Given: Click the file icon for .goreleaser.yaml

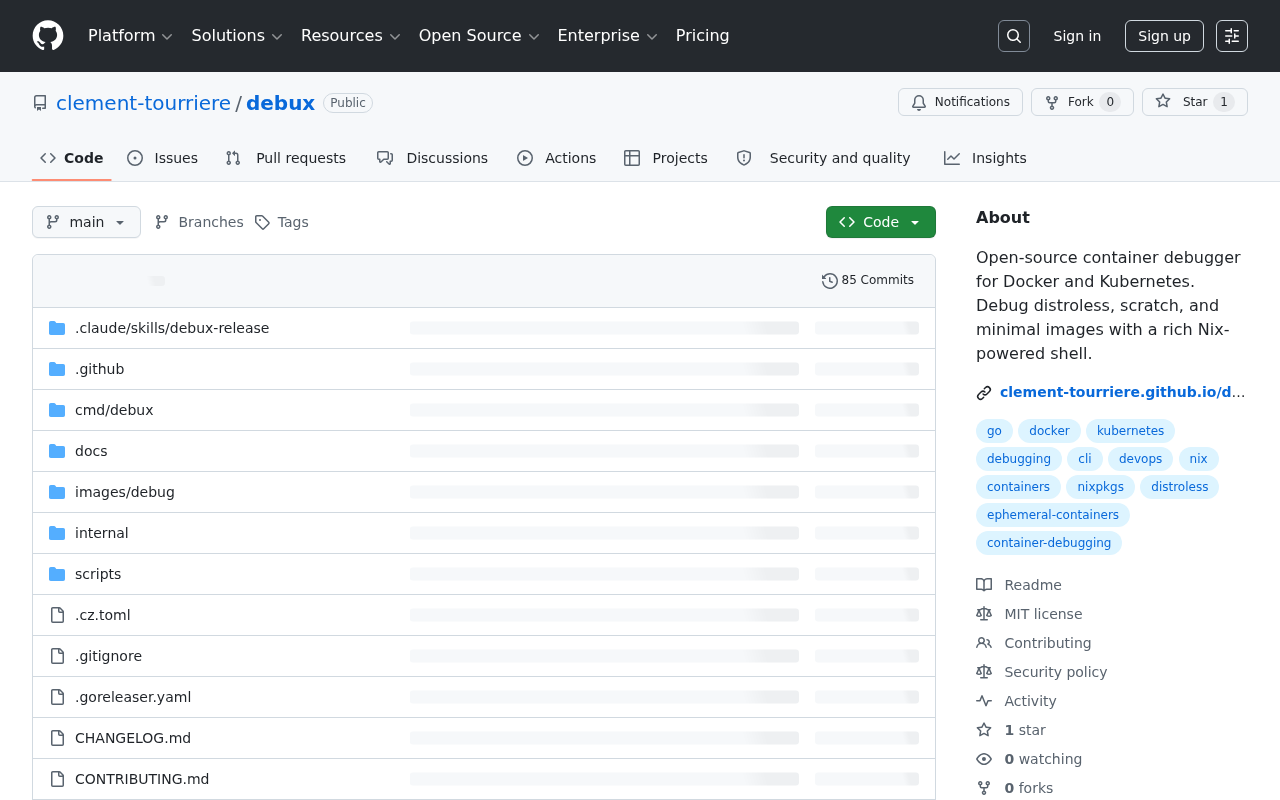Looking at the screenshot, I should click(x=57, y=697).
